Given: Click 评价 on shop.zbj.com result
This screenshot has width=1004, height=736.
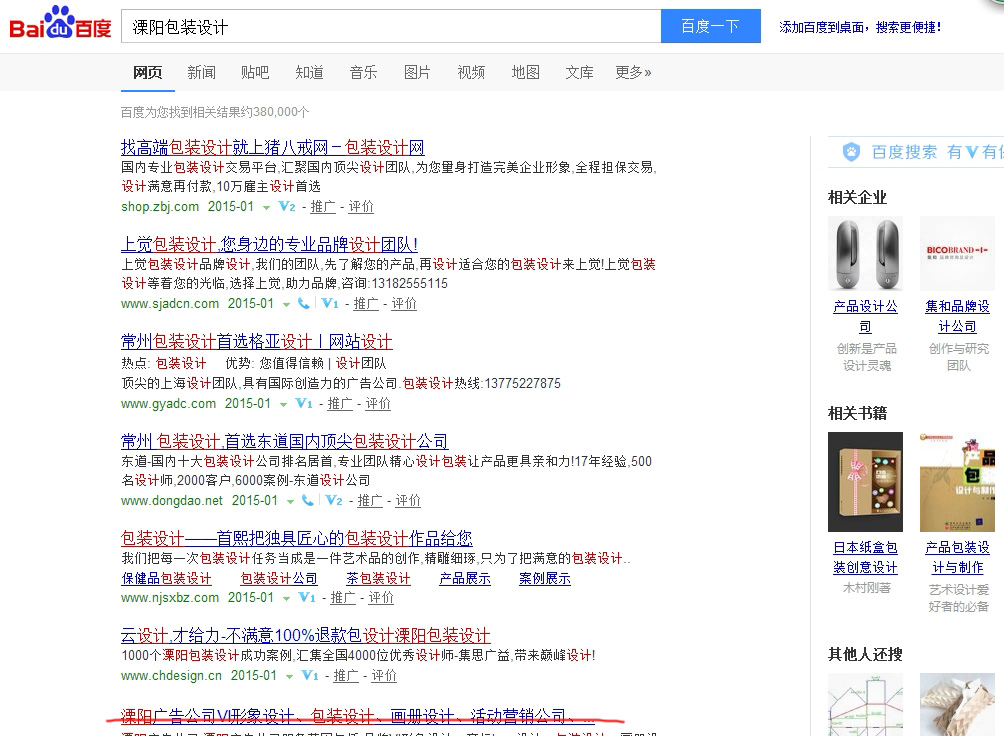Looking at the screenshot, I should [360, 207].
